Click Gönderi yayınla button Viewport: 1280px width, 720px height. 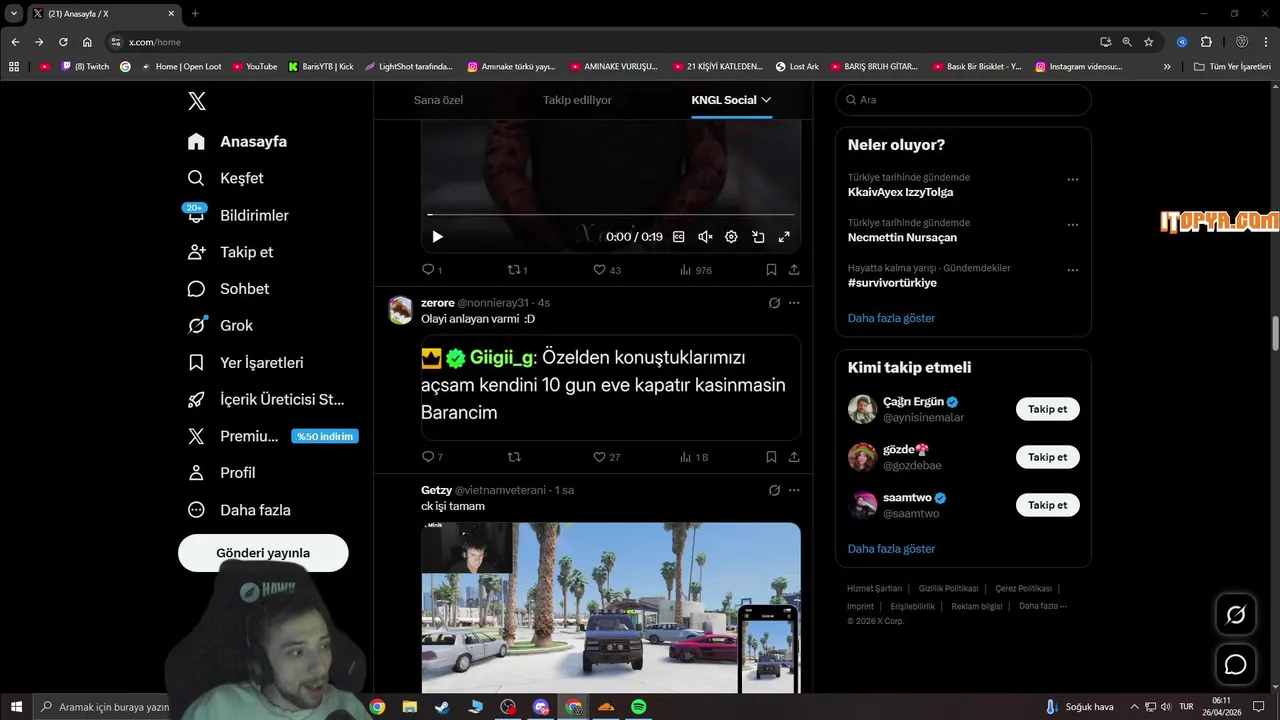(263, 553)
